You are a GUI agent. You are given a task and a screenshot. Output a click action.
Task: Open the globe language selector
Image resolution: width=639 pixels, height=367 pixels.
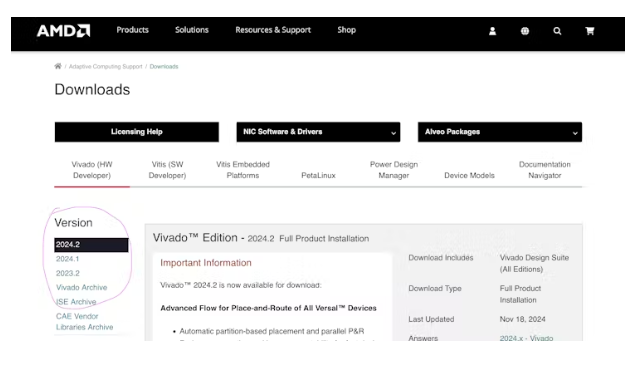tap(525, 31)
